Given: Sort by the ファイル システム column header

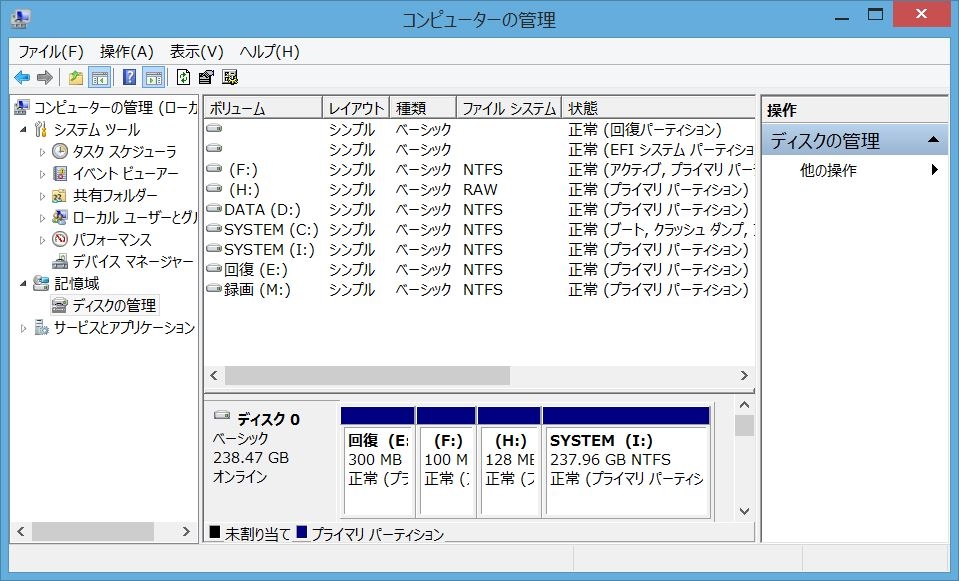Looking at the screenshot, I should click(509, 108).
